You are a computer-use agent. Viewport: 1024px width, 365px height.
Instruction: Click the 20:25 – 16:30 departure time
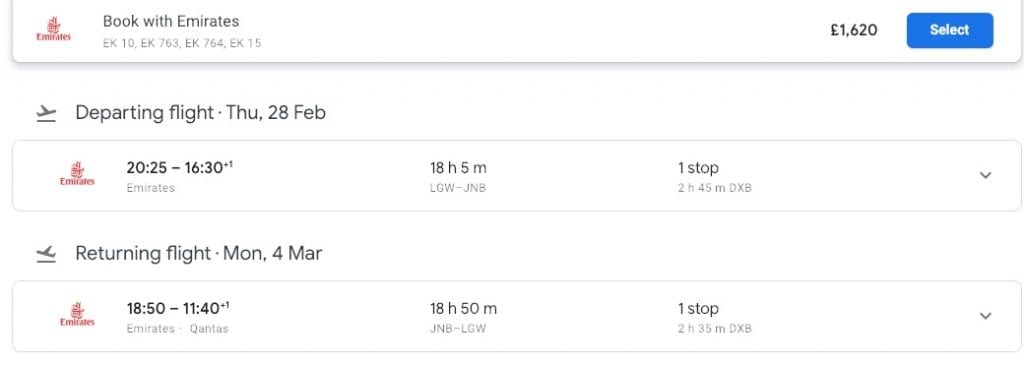point(180,168)
